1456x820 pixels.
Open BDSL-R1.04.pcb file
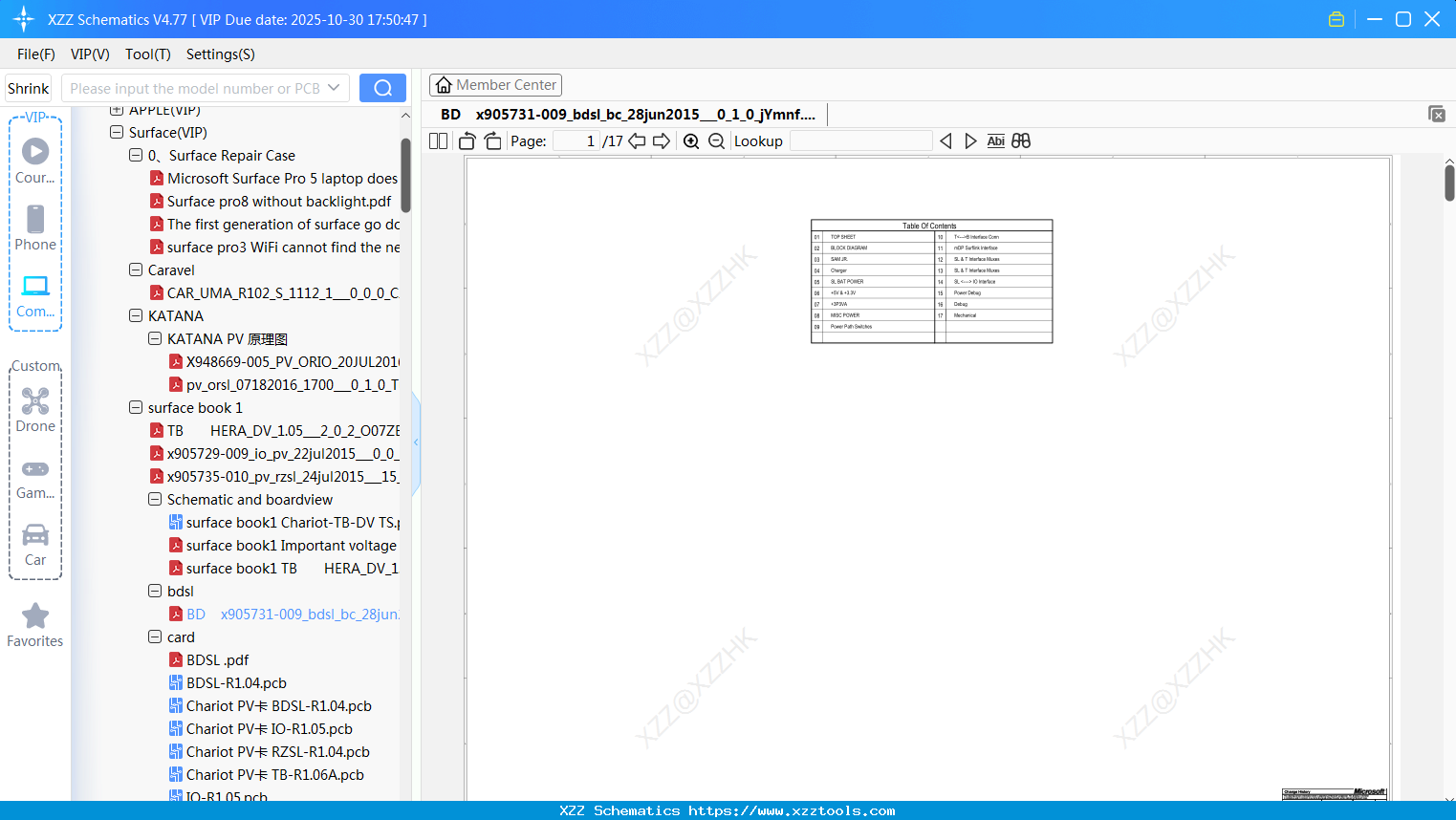(x=228, y=683)
